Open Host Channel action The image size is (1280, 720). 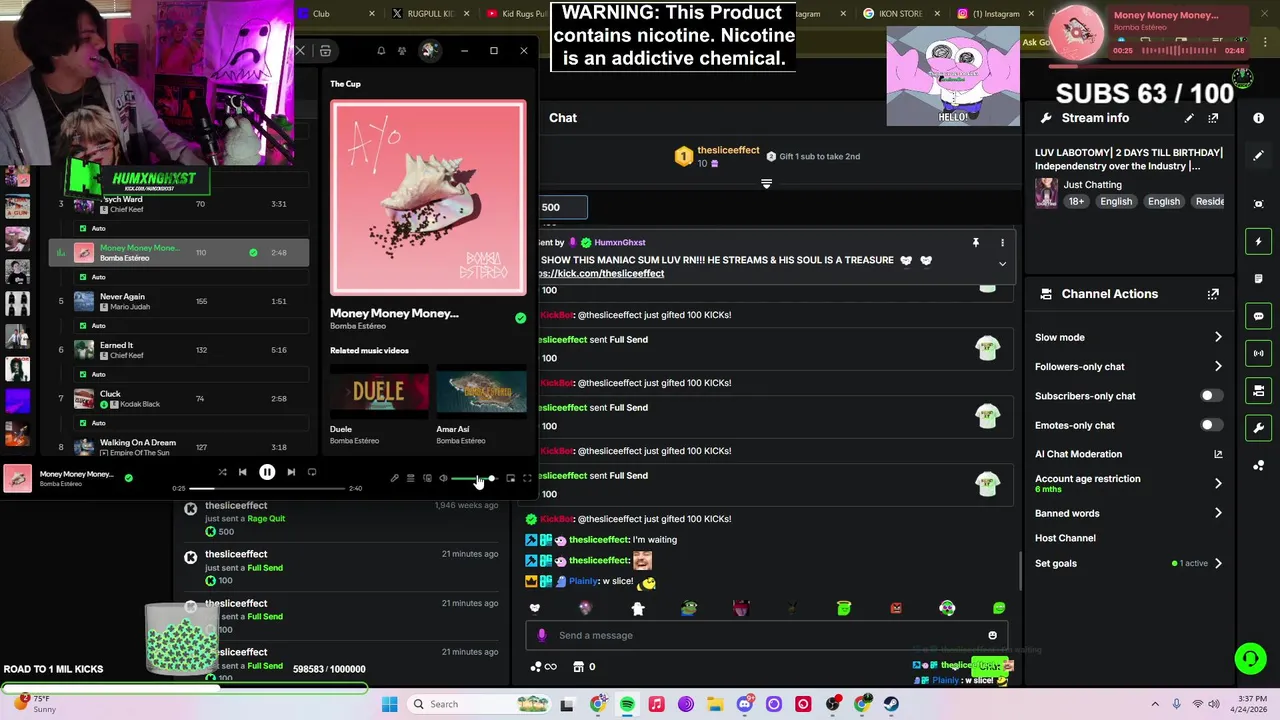tap(1065, 538)
